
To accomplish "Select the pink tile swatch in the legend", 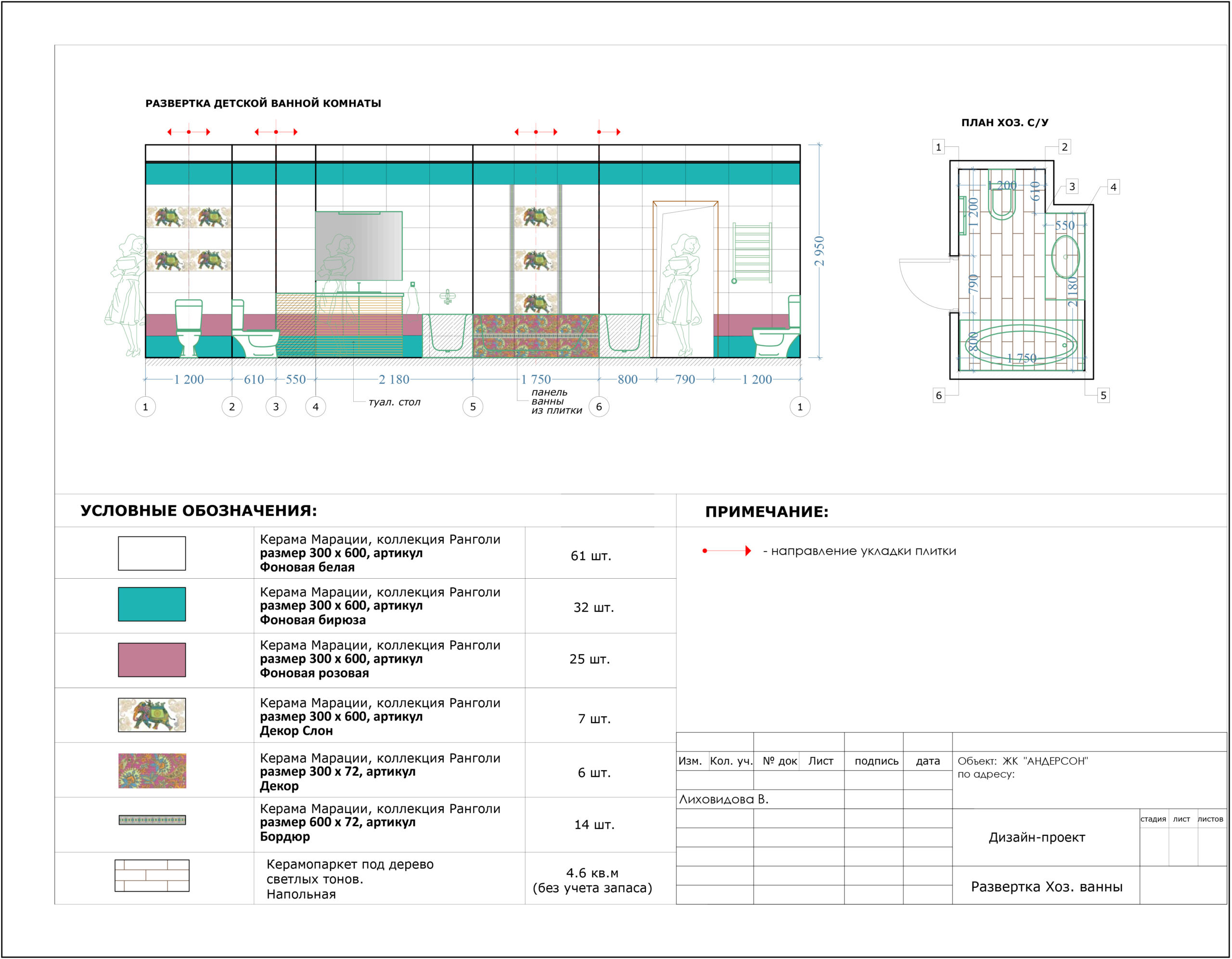I will (x=152, y=660).
